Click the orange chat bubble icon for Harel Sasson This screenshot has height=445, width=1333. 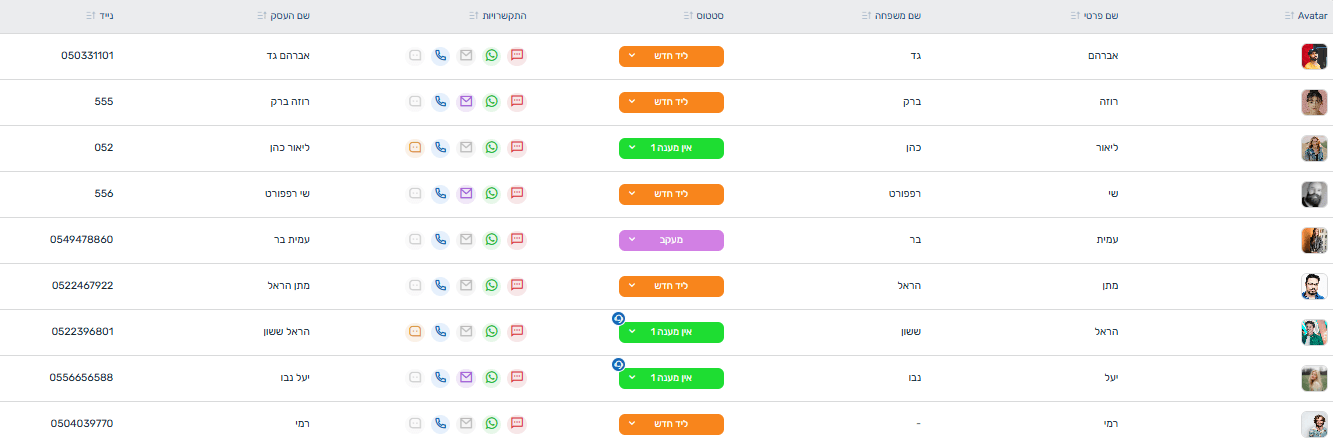coord(415,332)
